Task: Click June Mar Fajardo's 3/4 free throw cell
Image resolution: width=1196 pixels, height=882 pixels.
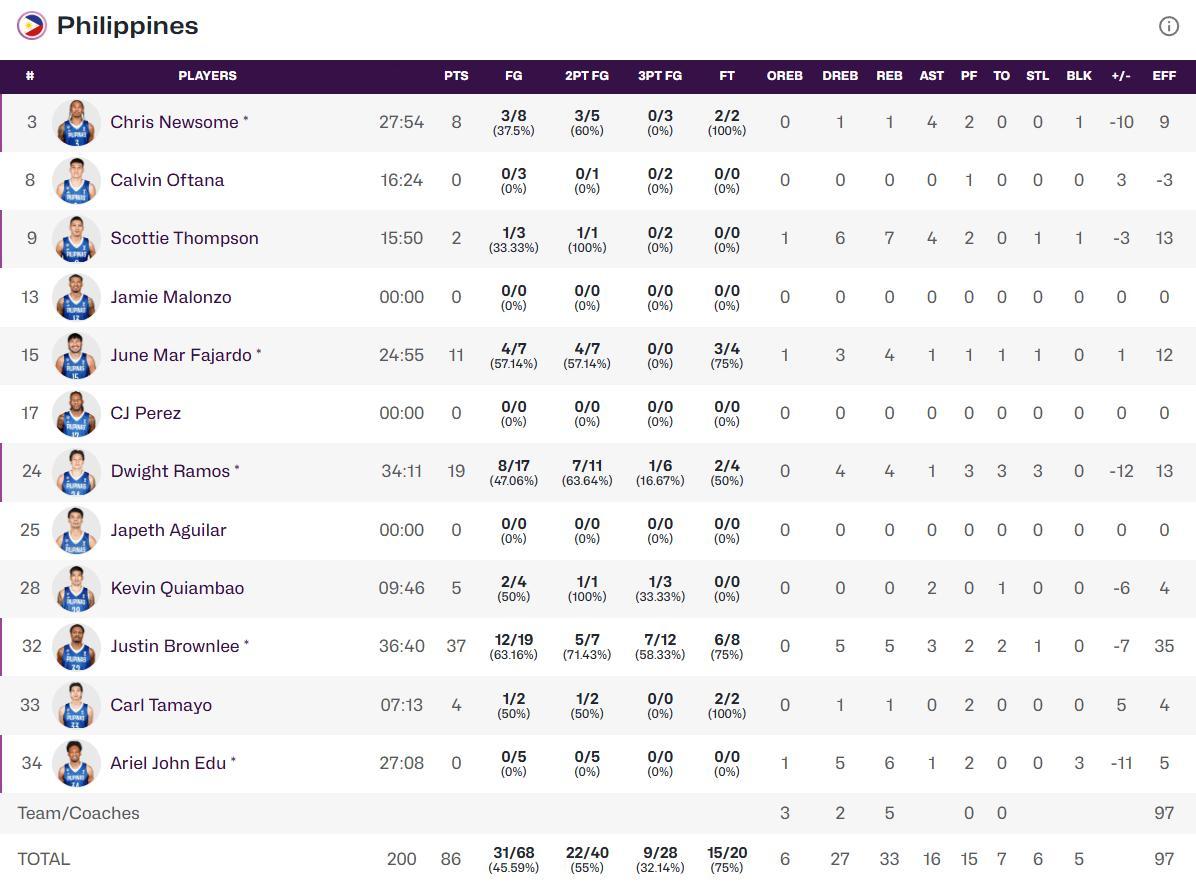Action: tap(727, 356)
